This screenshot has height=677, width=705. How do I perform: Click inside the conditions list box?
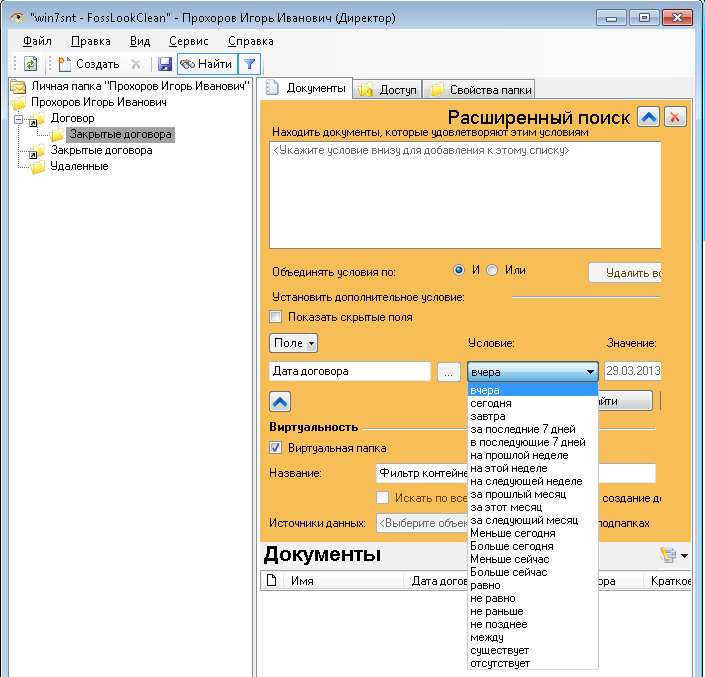coord(465,195)
